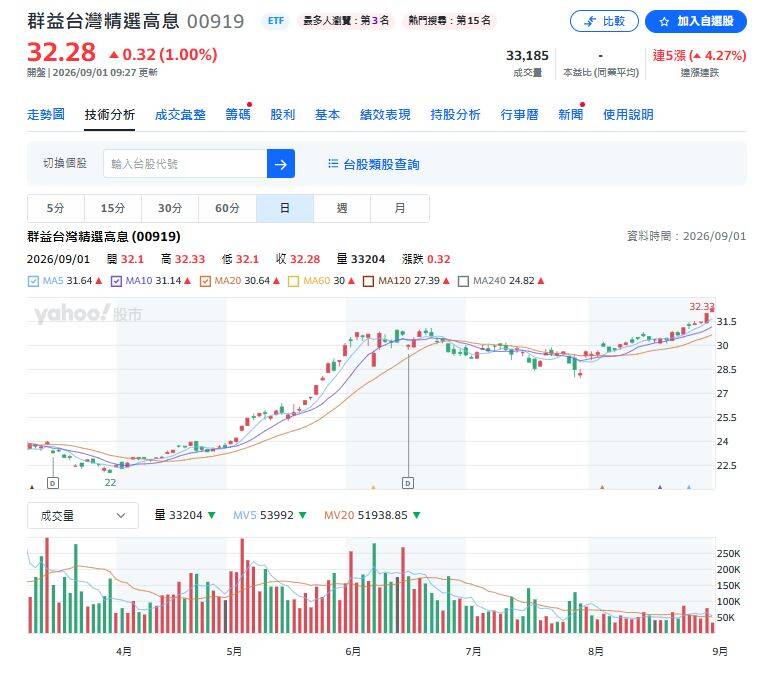Viewport: 765px width, 675px height.
Task: Click the 32.28 current price
Action: click(x=61, y=52)
